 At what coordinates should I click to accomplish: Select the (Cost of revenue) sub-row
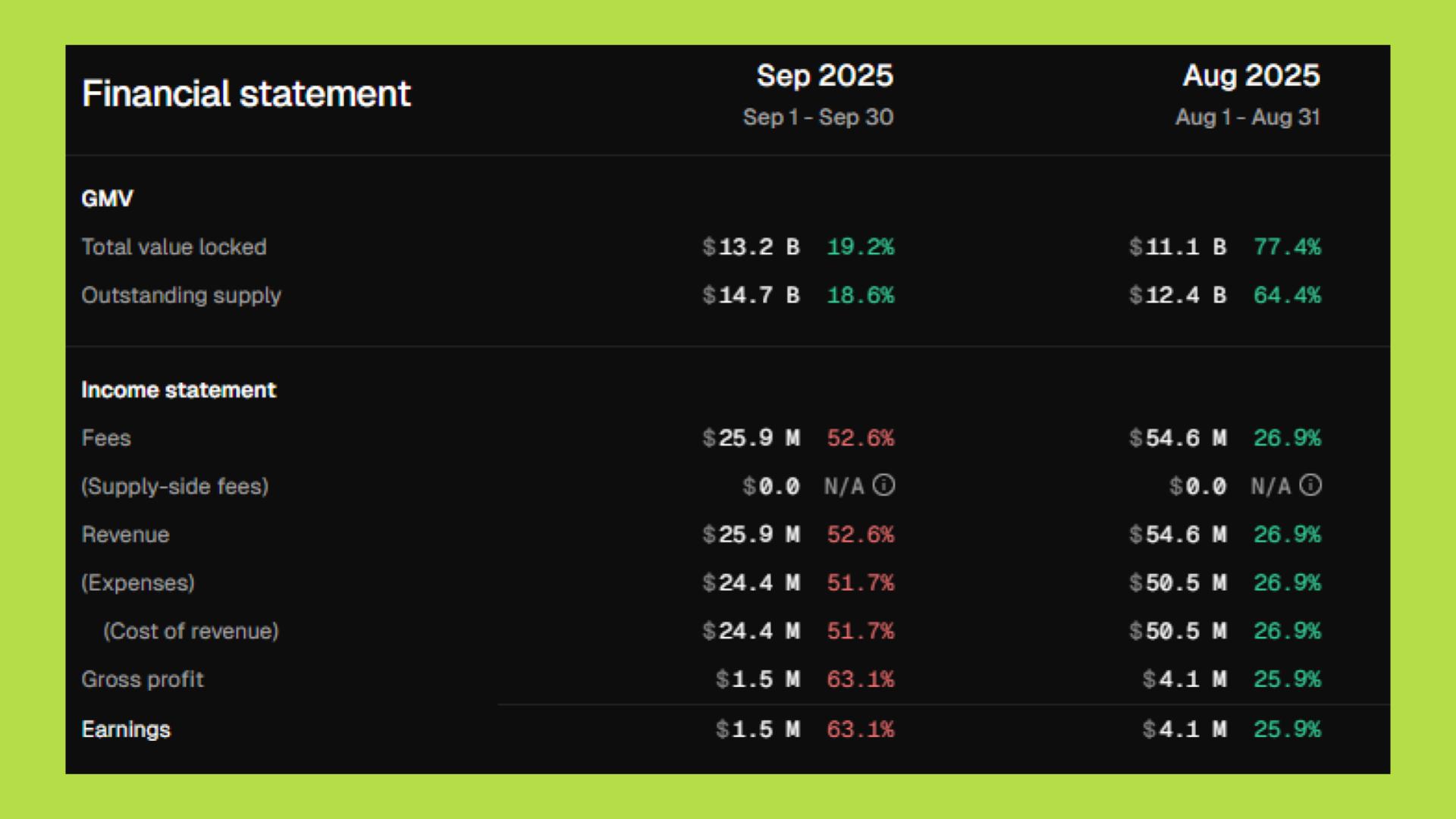[x=191, y=631]
